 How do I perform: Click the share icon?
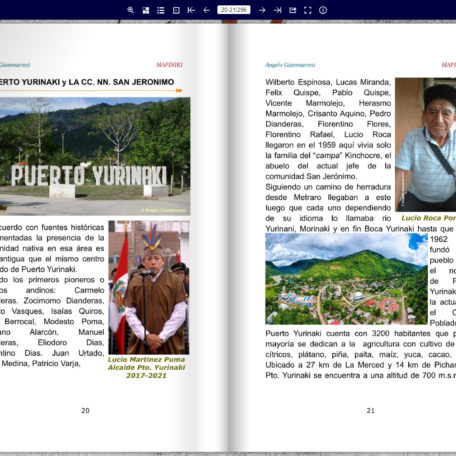tap(293, 10)
